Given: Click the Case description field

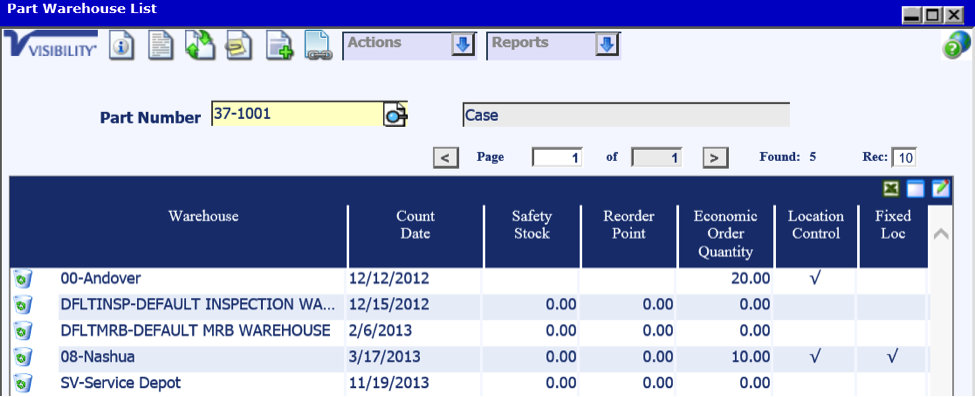Looking at the screenshot, I should [626, 115].
